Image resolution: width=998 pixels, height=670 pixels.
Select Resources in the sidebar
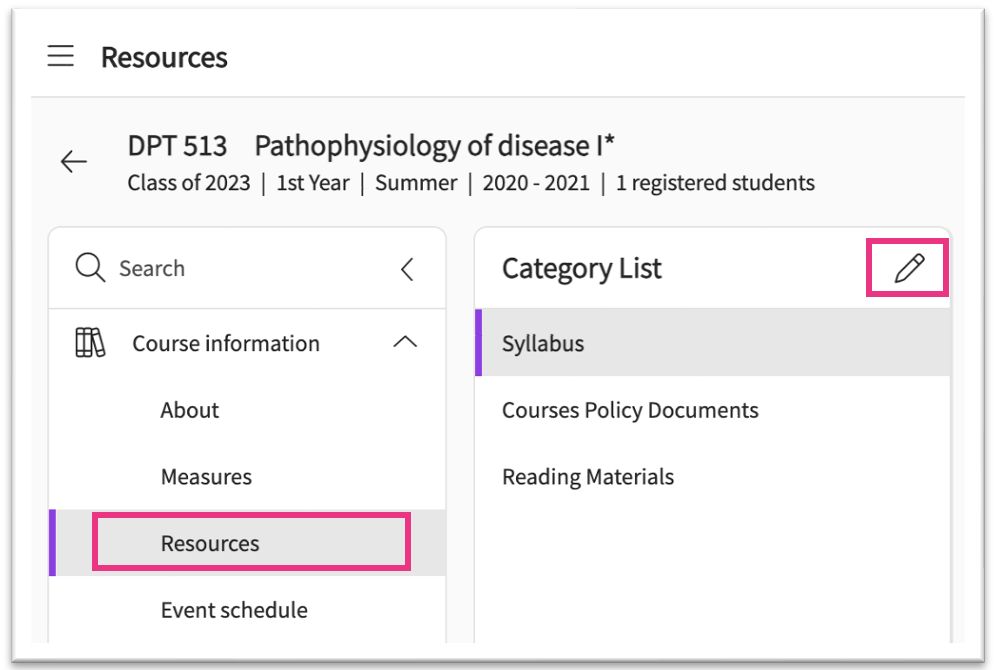tap(210, 543)
